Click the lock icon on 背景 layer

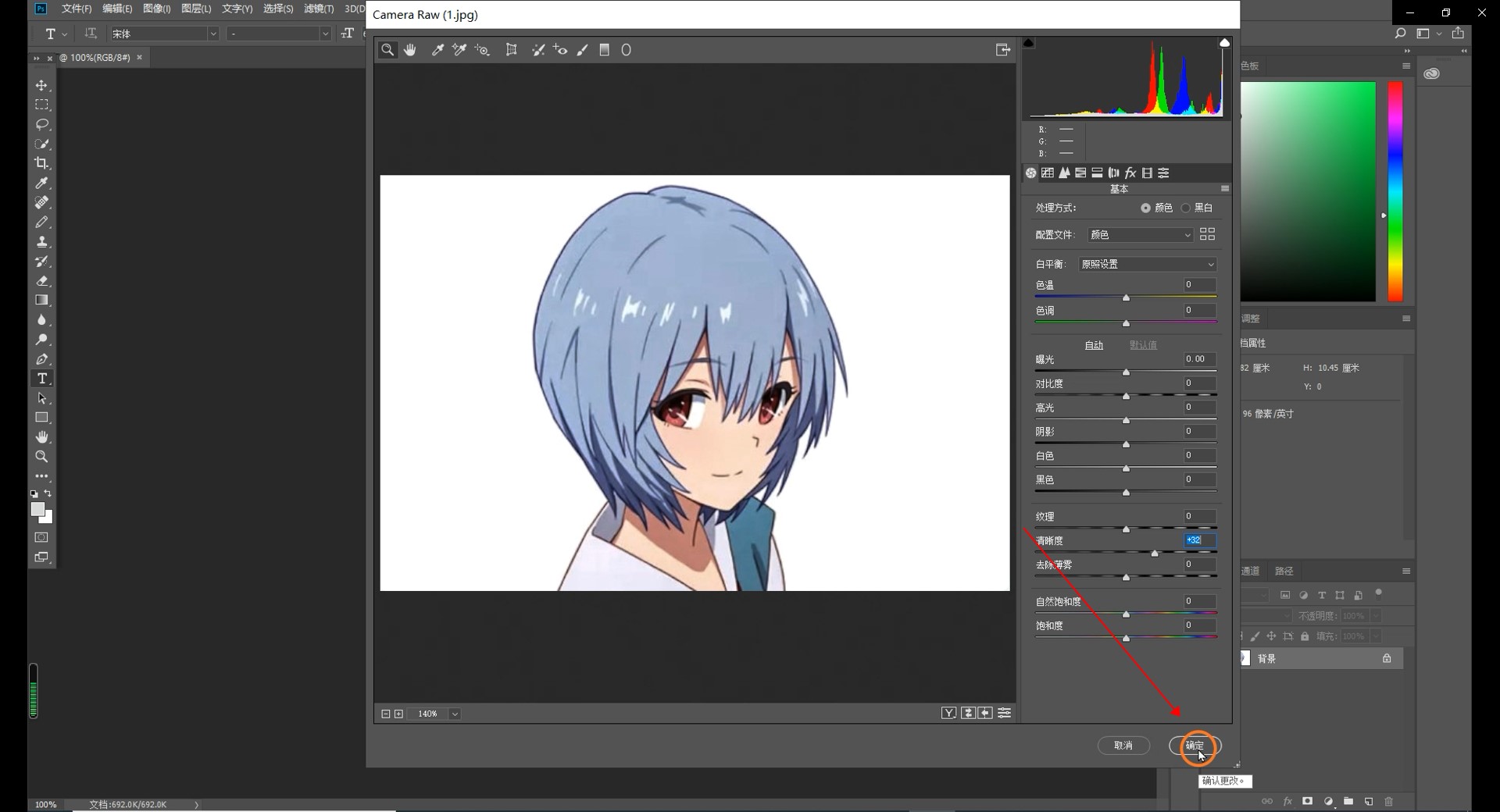[x=1387, y=658]
